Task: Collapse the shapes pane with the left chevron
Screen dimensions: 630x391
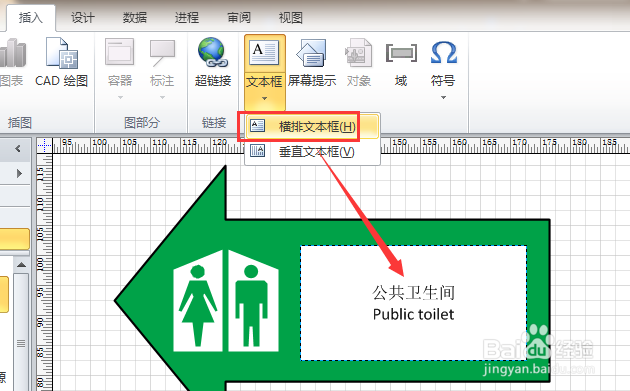Action: [18, 149]
